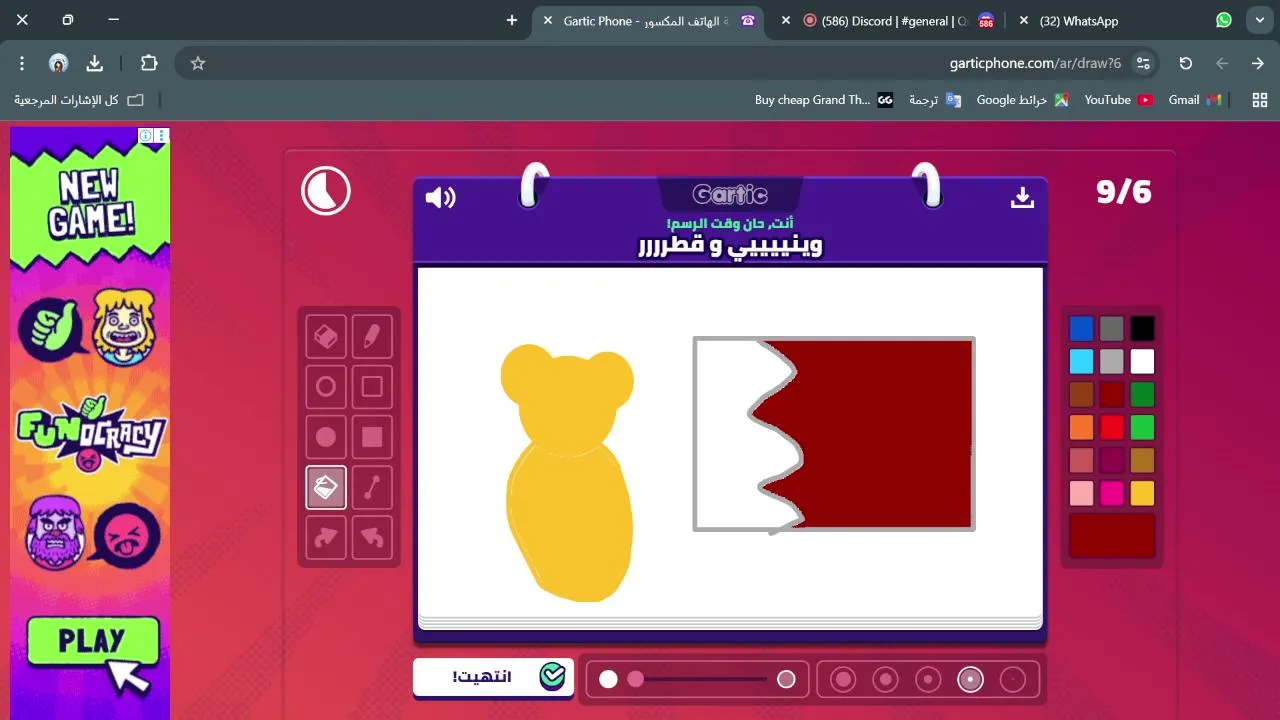Open the ترجمة translate bookmark
Screen dimensions: 1280x720
(x=935, y=100)
